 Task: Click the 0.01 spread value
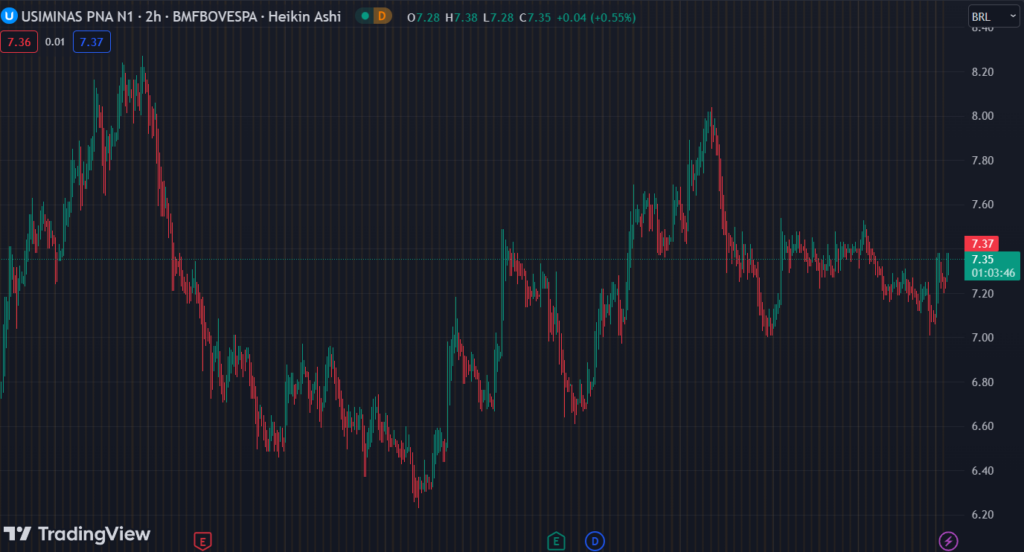(55, 42)
